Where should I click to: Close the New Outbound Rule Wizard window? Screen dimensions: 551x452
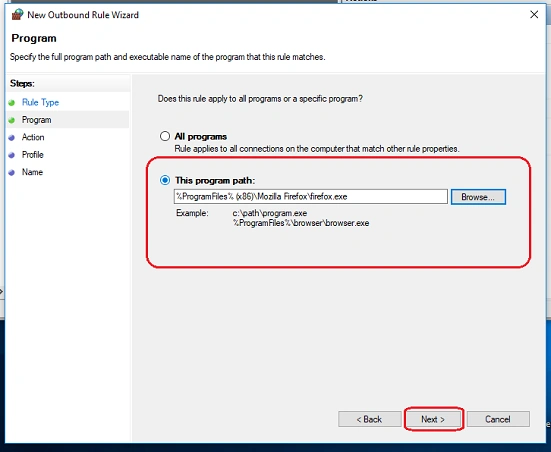(x=534, y=14)
